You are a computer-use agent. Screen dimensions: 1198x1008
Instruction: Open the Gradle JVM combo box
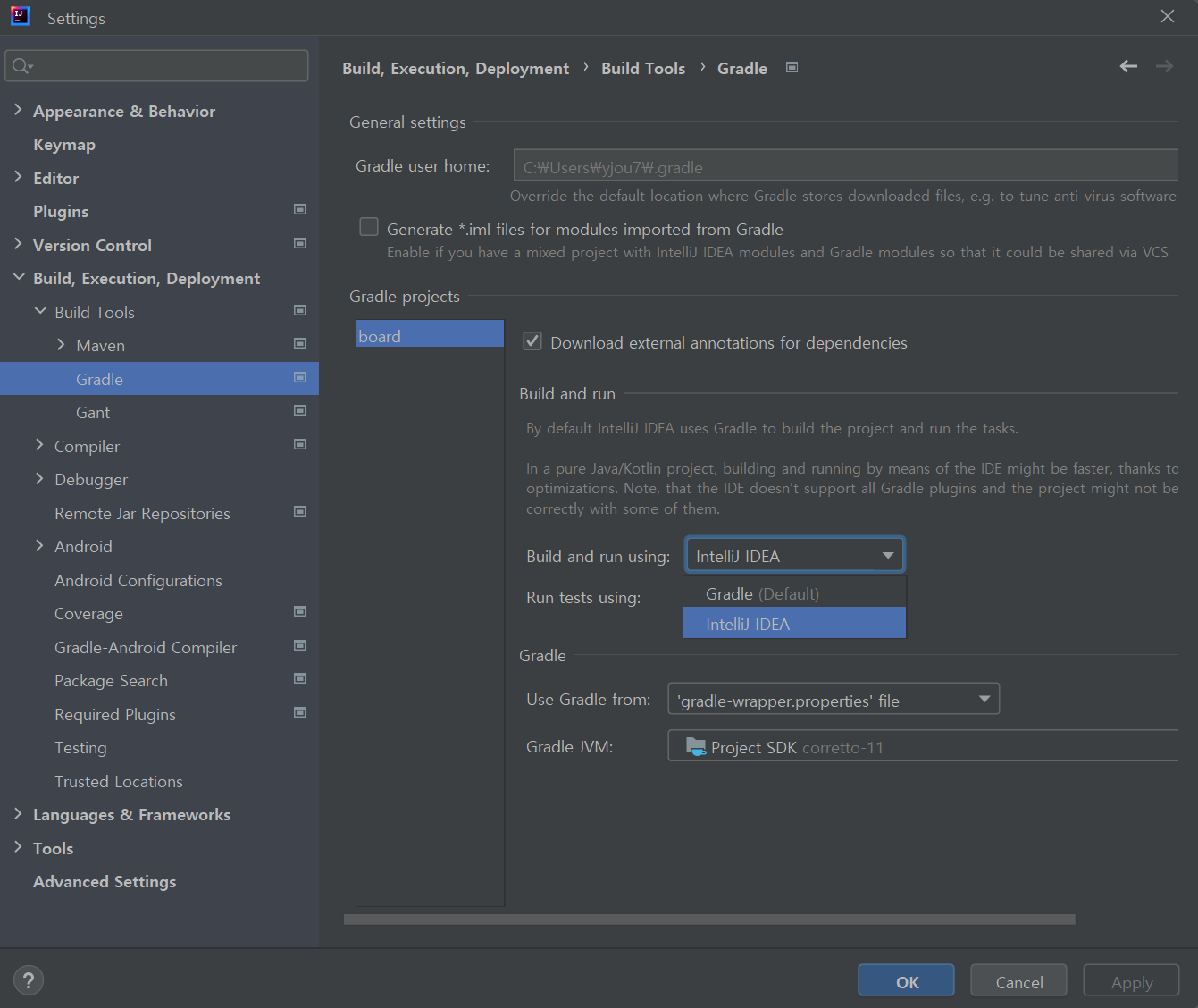[x=923, y=745]
